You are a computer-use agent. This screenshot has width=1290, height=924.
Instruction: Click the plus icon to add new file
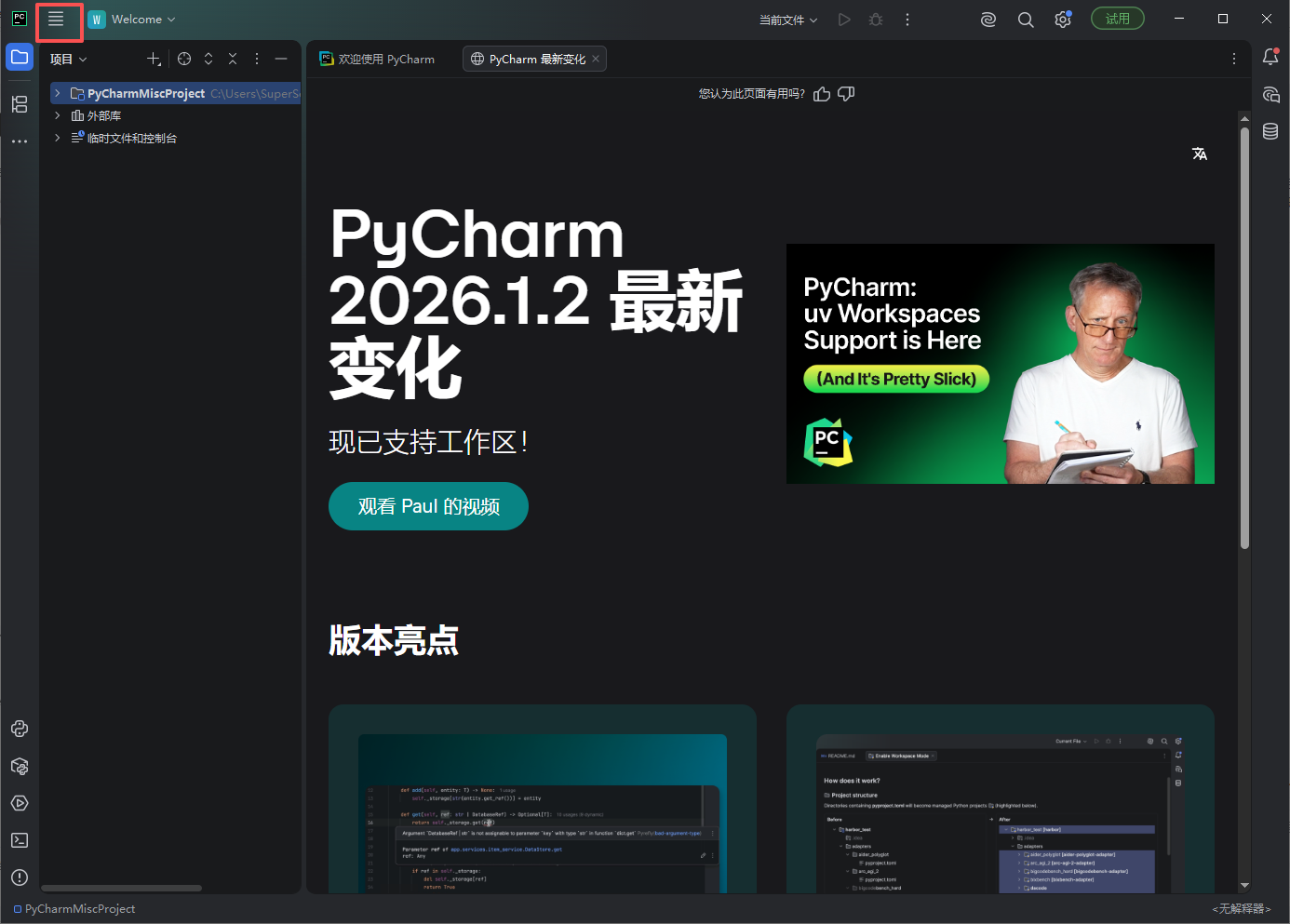(x=155, y=59)
